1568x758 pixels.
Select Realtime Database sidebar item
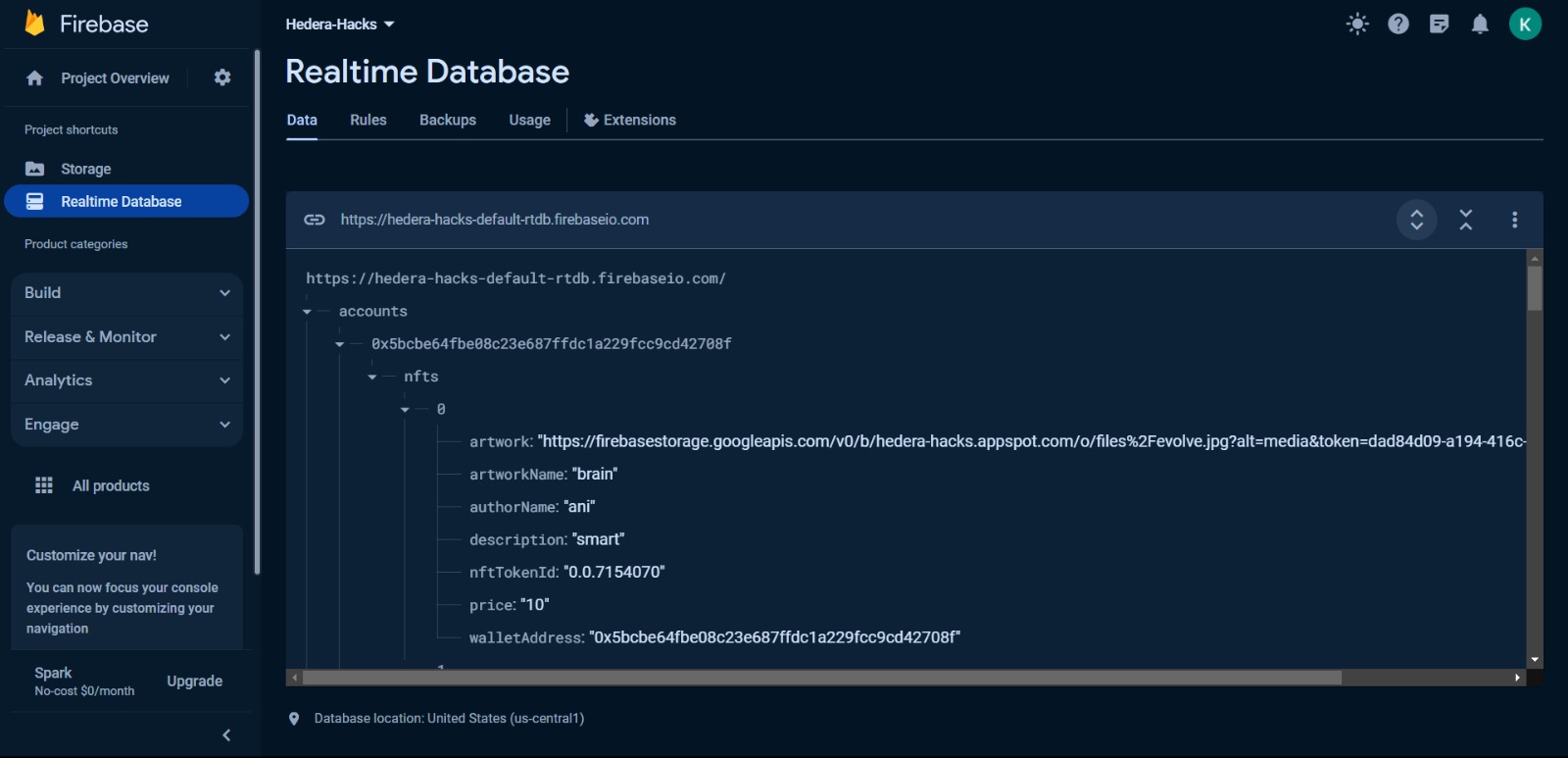(126, 201)
